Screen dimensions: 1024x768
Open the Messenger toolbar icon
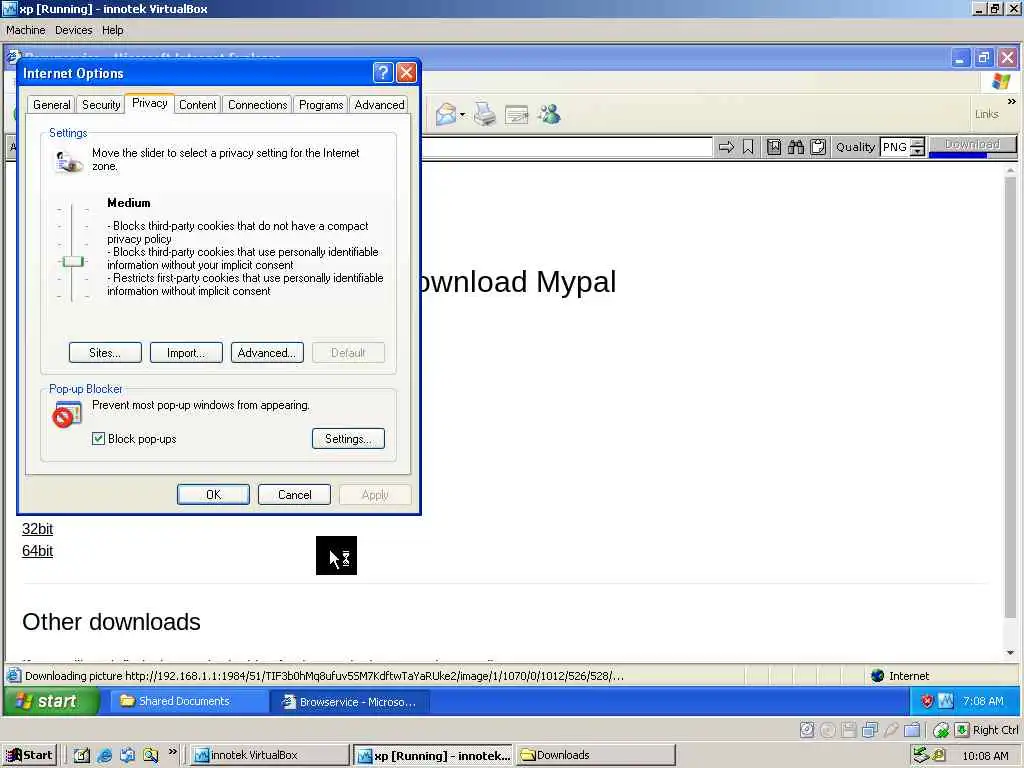click(549, 114)
